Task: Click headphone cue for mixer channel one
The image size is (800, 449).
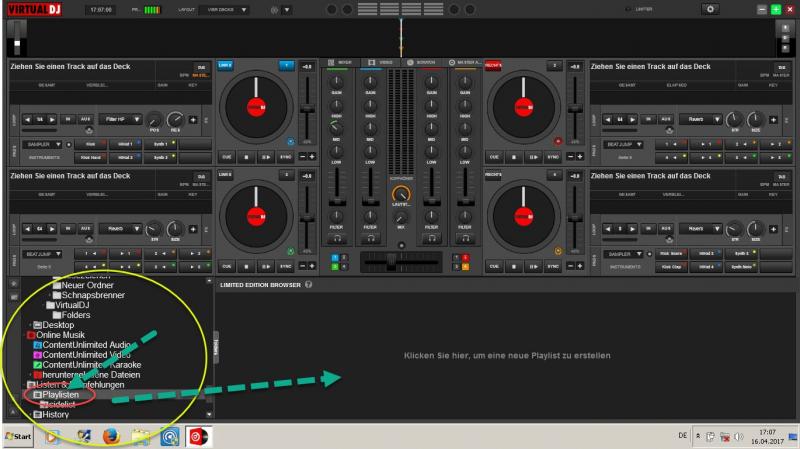Action: (x=337, y=238)
